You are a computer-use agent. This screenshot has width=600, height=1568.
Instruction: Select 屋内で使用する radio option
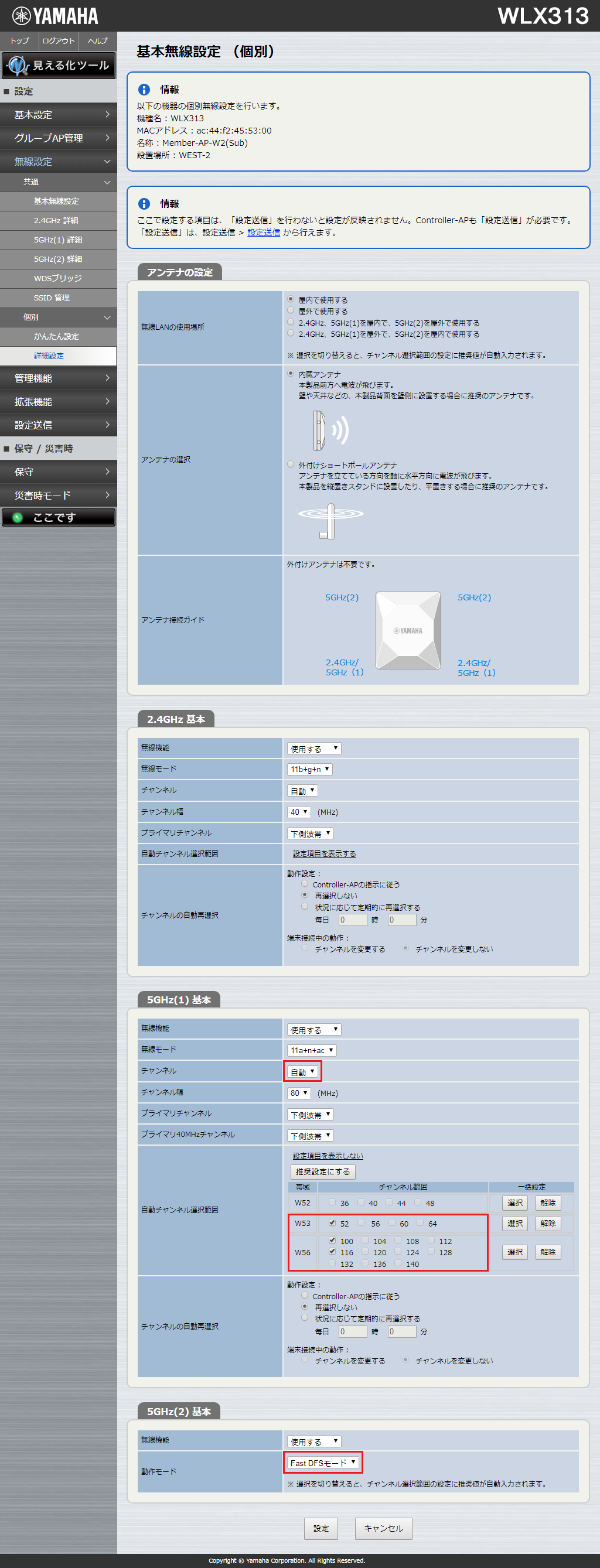point(291,299)
